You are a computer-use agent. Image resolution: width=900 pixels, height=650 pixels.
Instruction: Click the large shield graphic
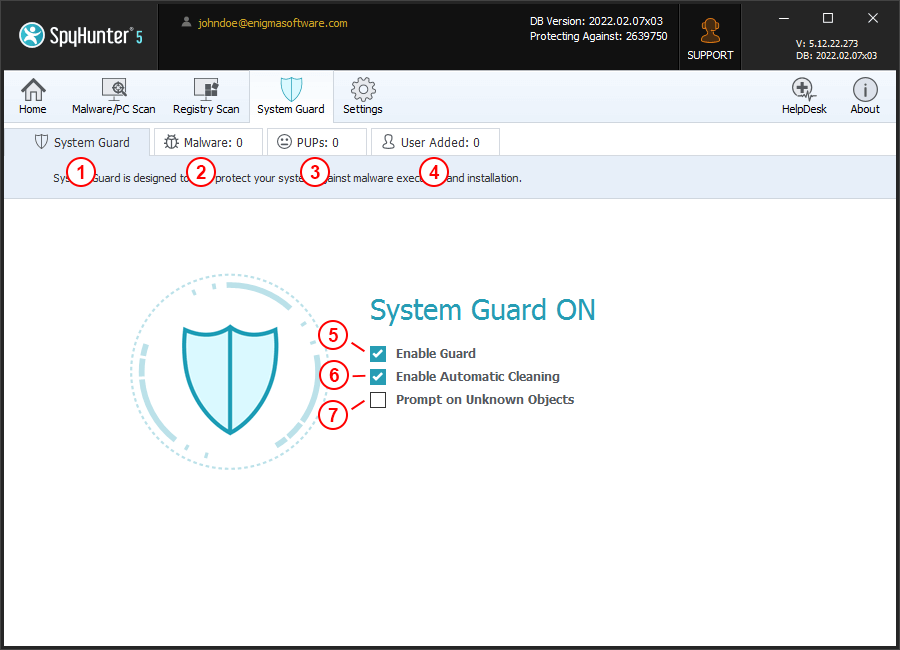(x=229, y=377)
